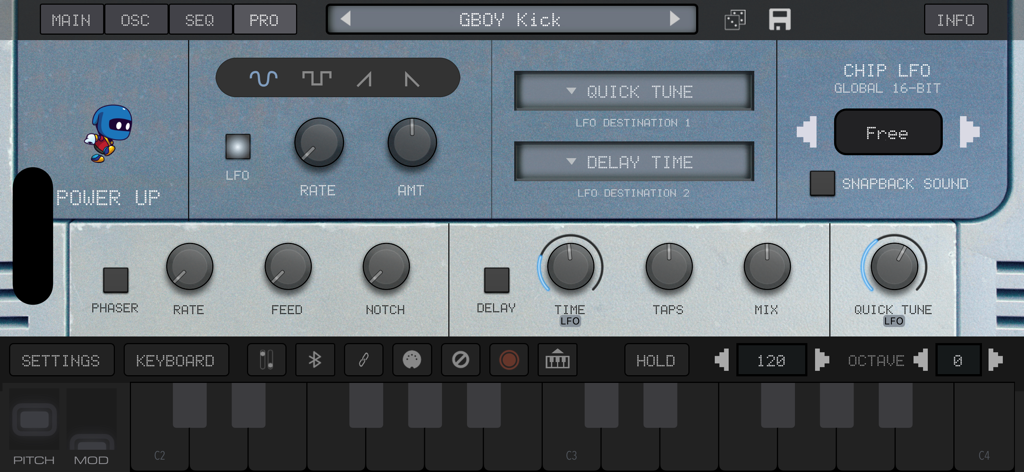Click the tempo value 120 field
This screenshot has width=1024, height=472.
[x=771, y=360]
